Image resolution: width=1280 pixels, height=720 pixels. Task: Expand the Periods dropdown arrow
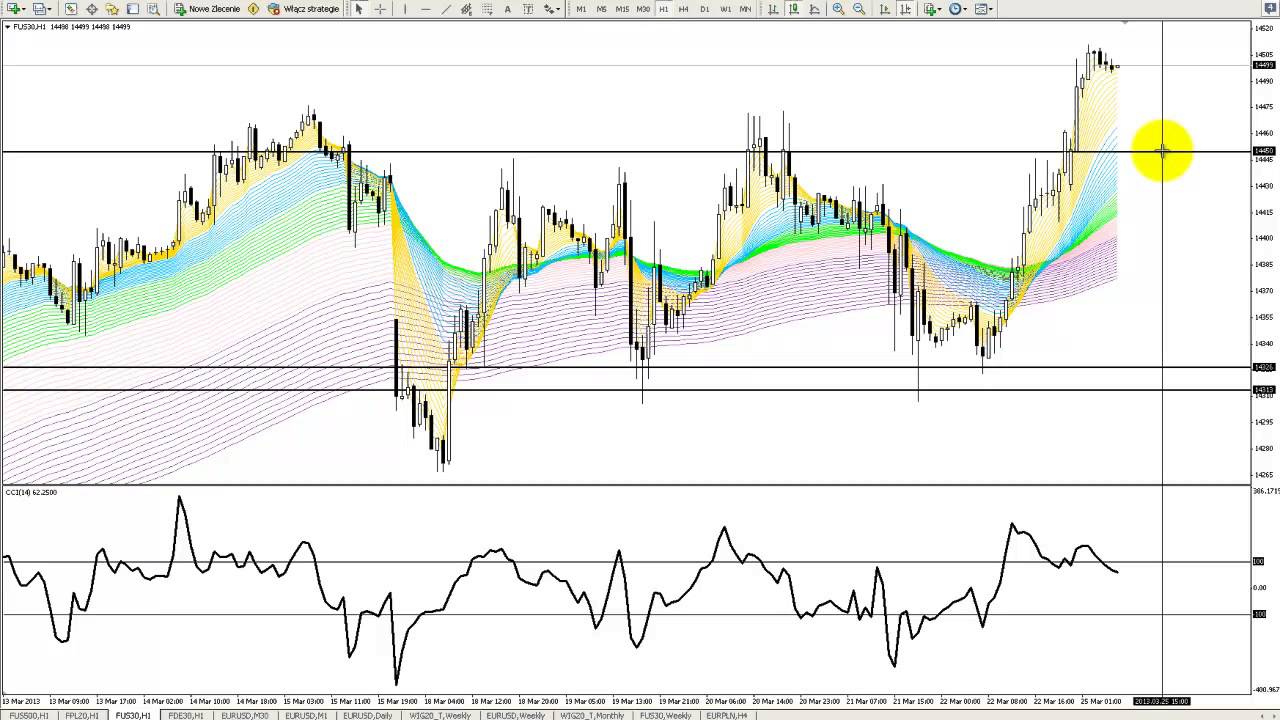click(966, 9)
